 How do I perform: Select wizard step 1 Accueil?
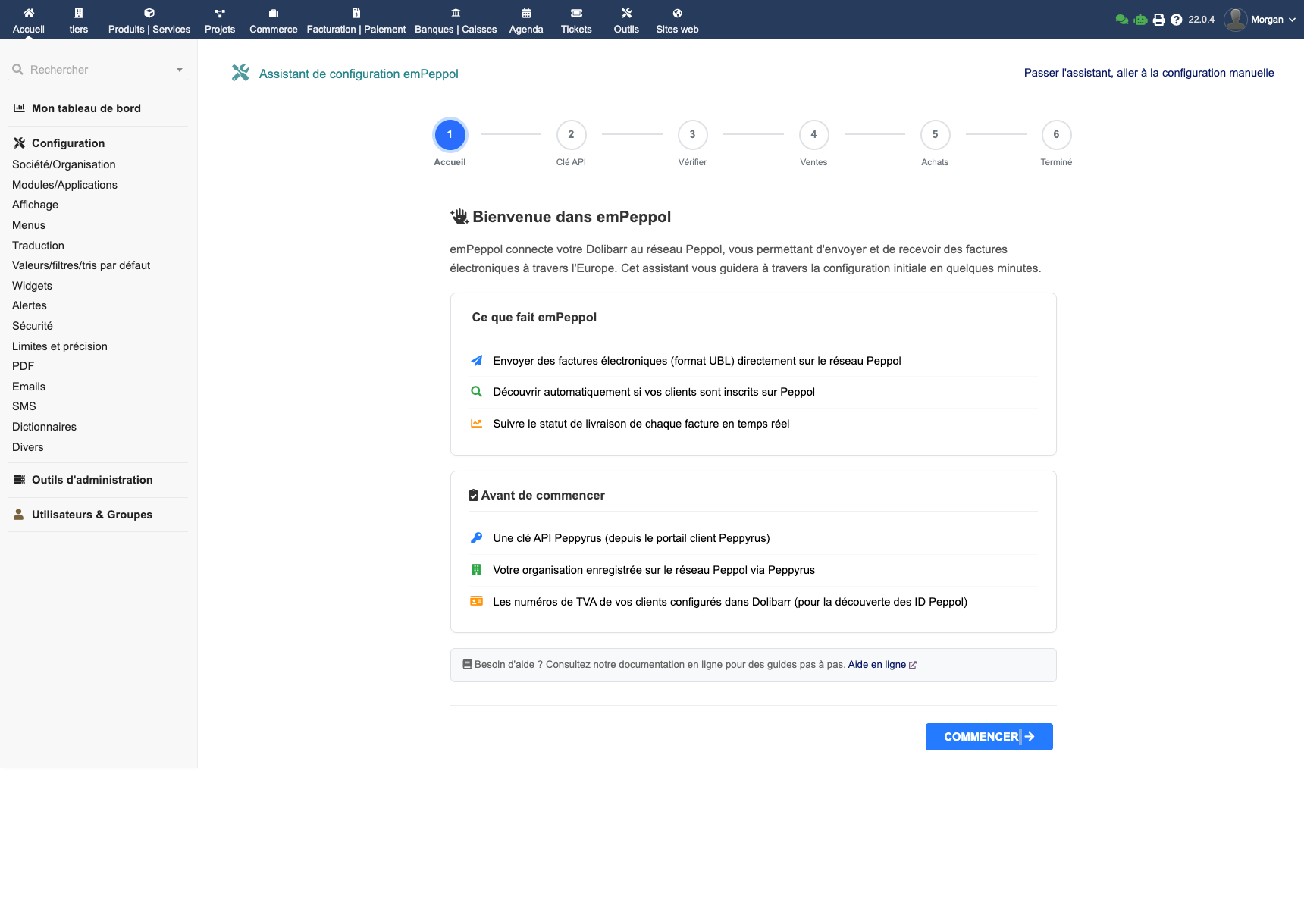tap(450, 135)
